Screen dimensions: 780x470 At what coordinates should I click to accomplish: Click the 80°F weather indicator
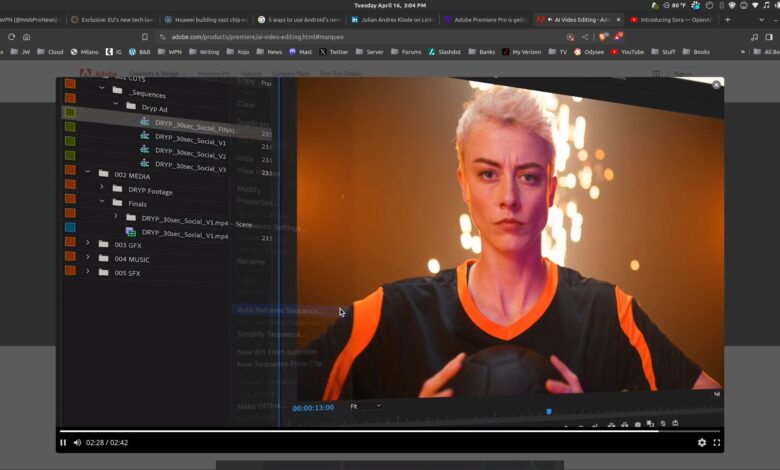675,5
